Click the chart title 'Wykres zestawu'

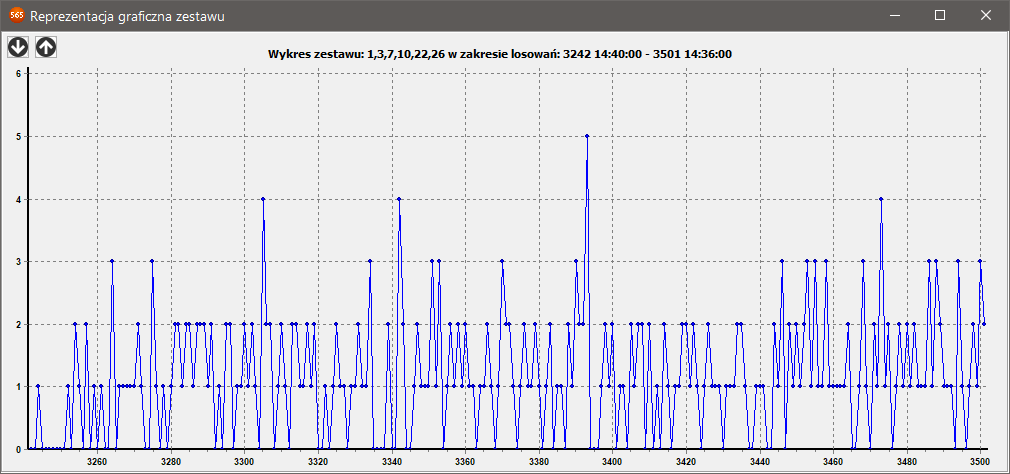[x=499, y=55]
